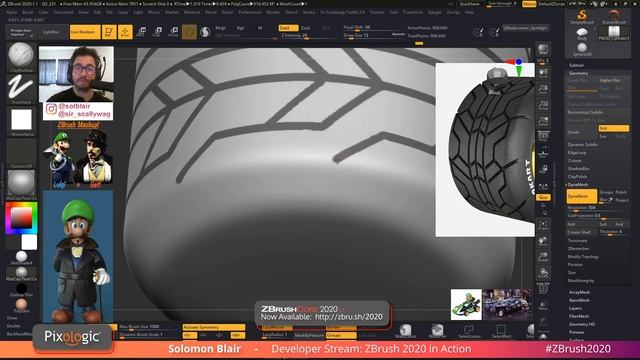Choose the MaskLasso brush icon
Viewport: 640px width, 360px height.
point(406,331)
